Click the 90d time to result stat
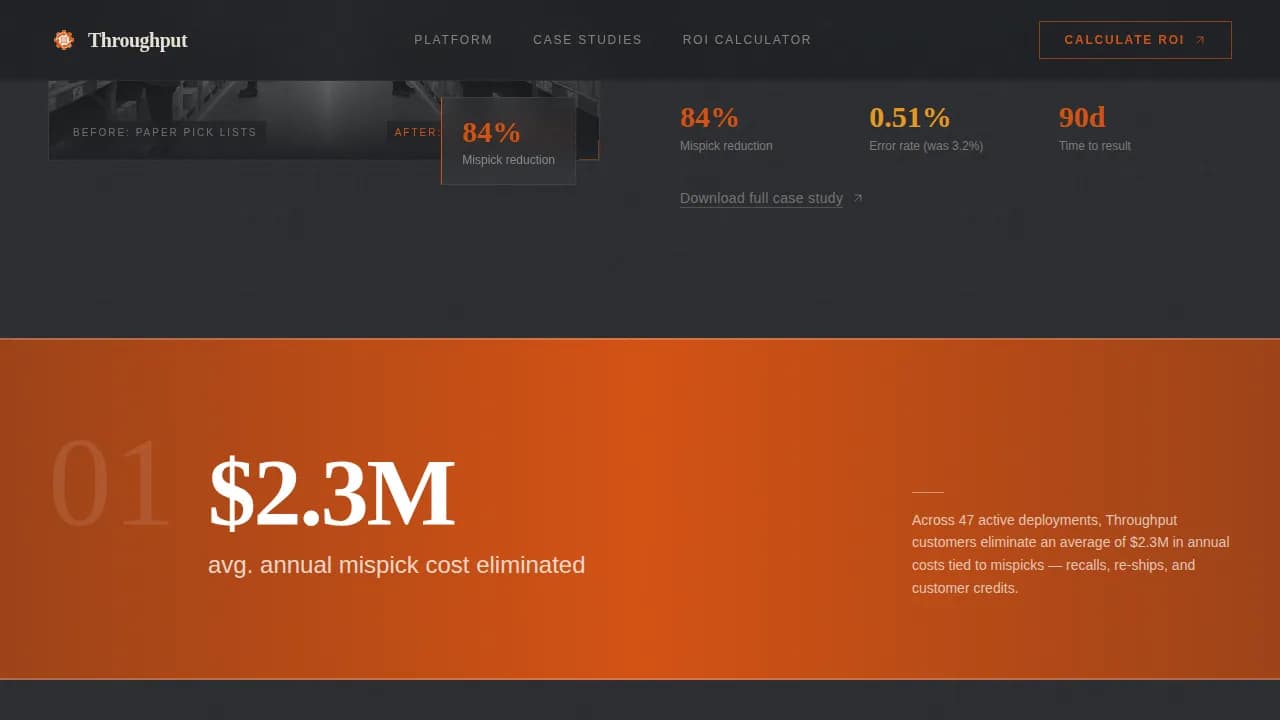The height and width of the screenshot is (720, 1280). [1095, 128]
